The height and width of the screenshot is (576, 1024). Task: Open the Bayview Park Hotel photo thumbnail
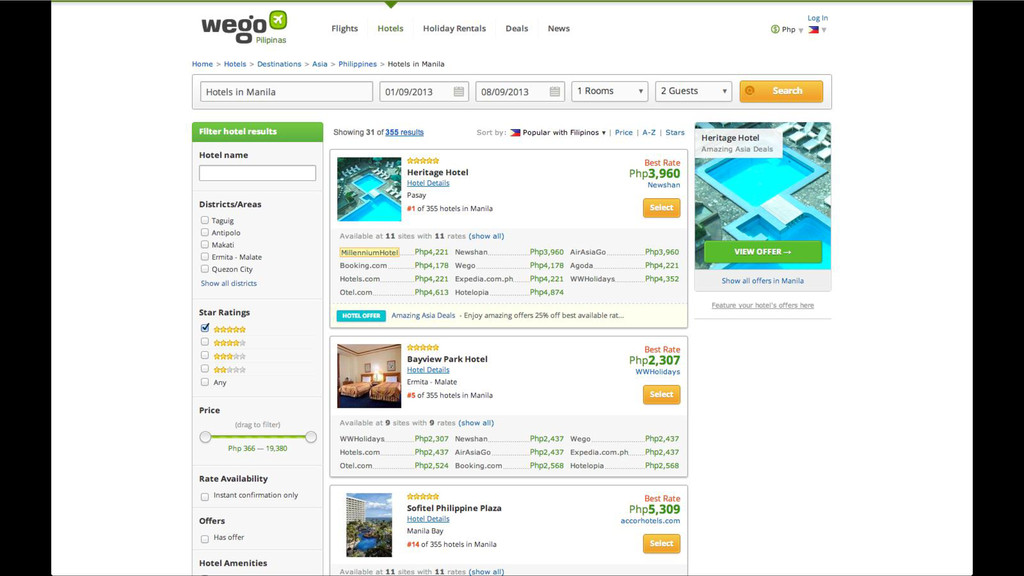(369, 376)
